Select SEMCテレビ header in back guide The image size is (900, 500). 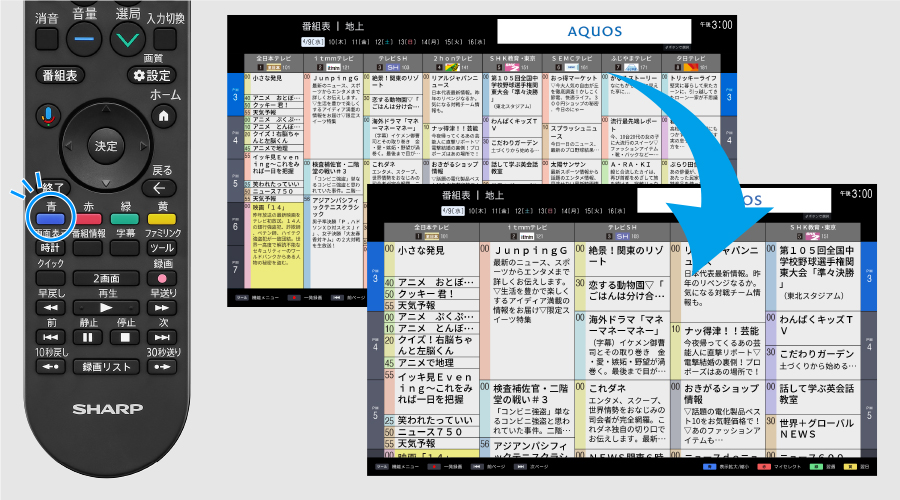tap(572, 63)
